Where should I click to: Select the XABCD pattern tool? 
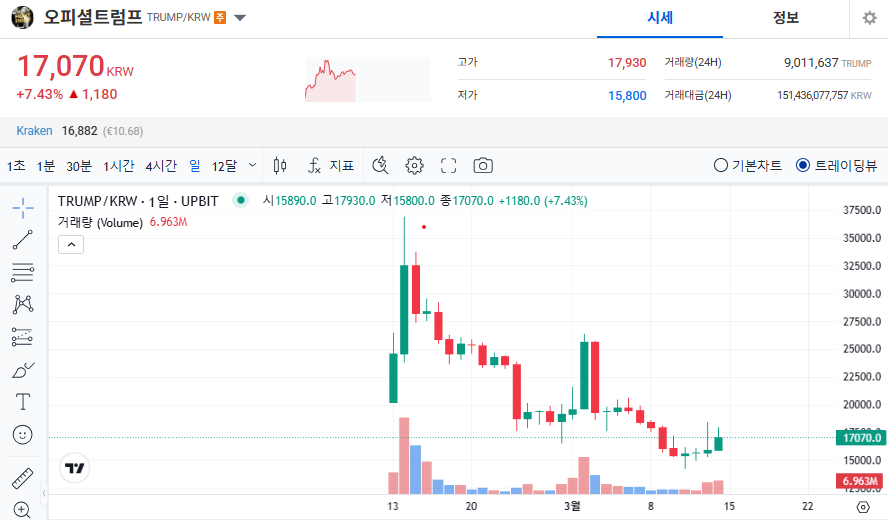23,305
